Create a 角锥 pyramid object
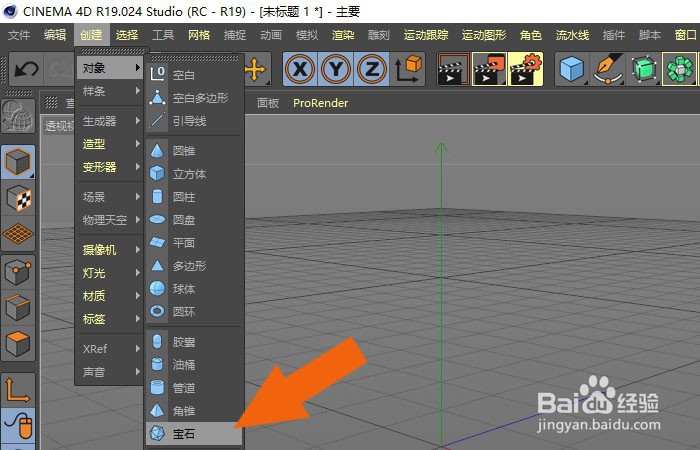This screenshot has height=450, width=700. click(x=195, y=411)
